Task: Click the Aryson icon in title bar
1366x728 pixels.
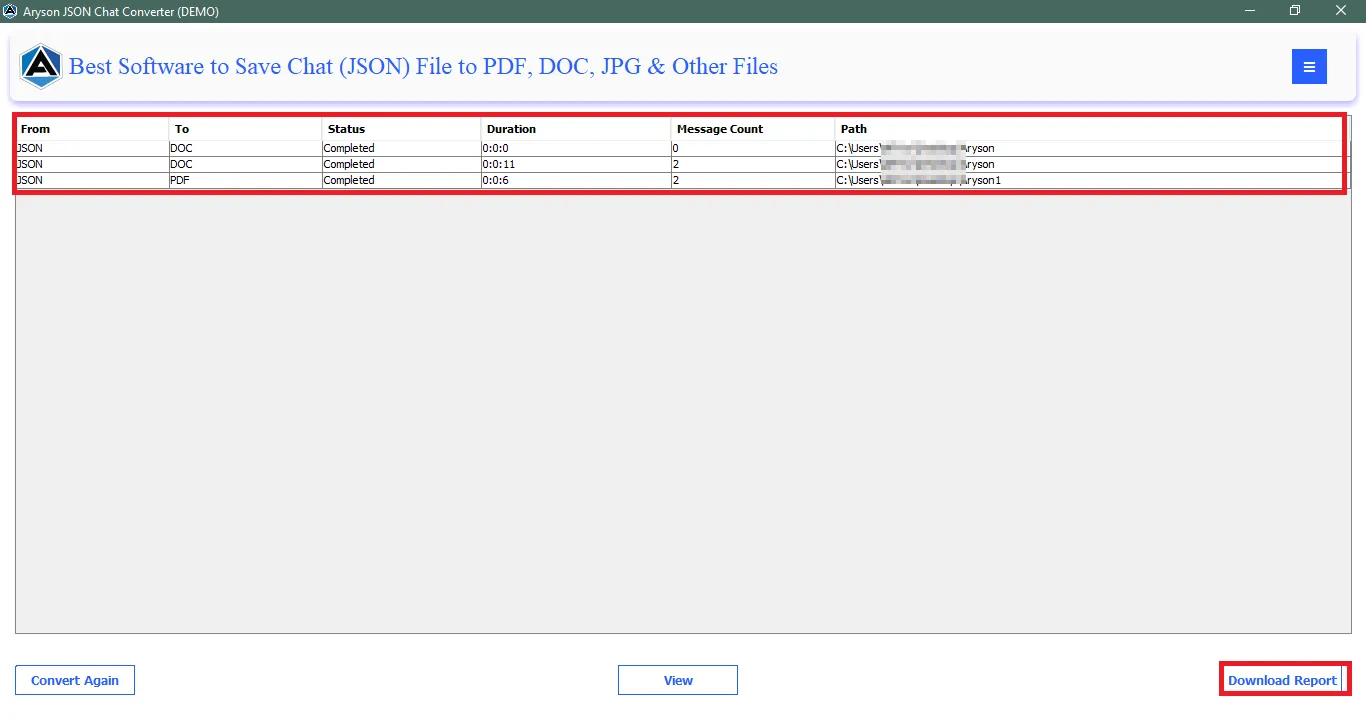Action: click(x=10, y=11)
